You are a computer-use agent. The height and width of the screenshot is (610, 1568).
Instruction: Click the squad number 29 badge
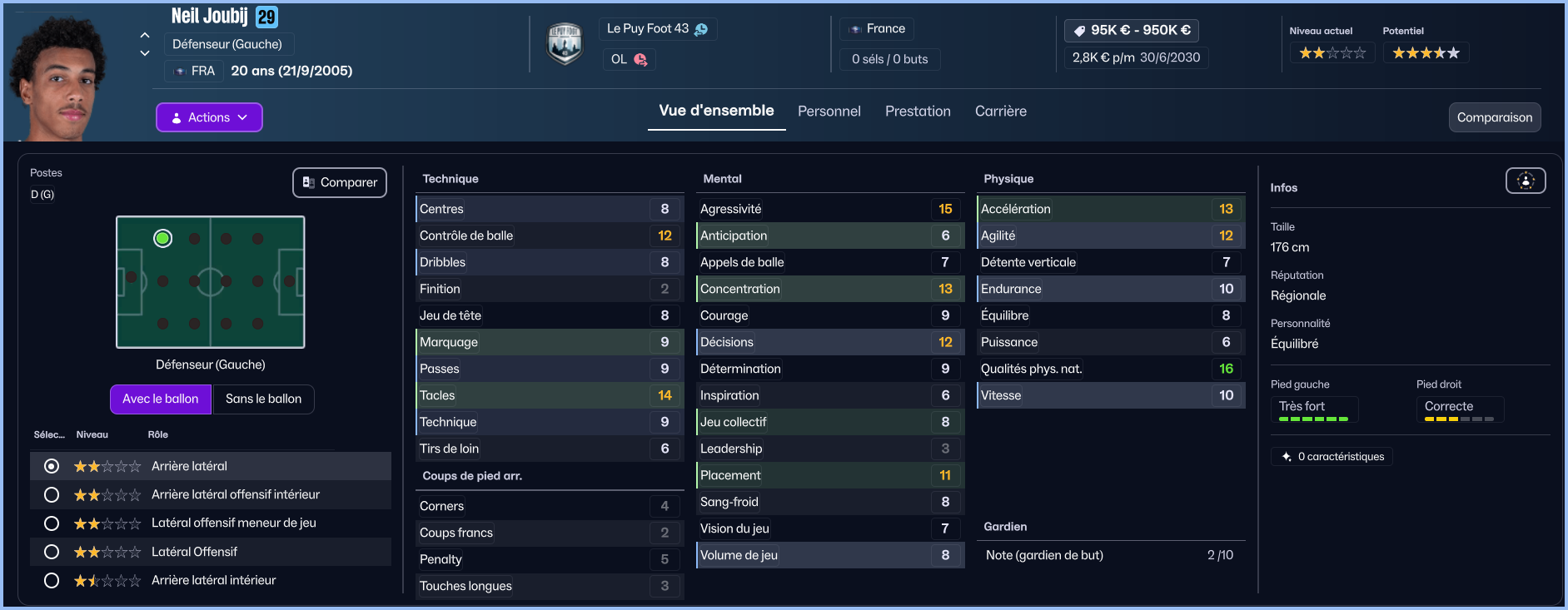[266, 17]
